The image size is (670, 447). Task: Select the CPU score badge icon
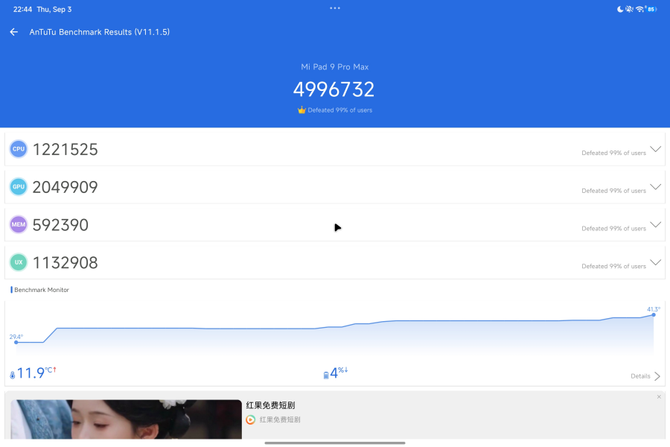click(18, 149)
